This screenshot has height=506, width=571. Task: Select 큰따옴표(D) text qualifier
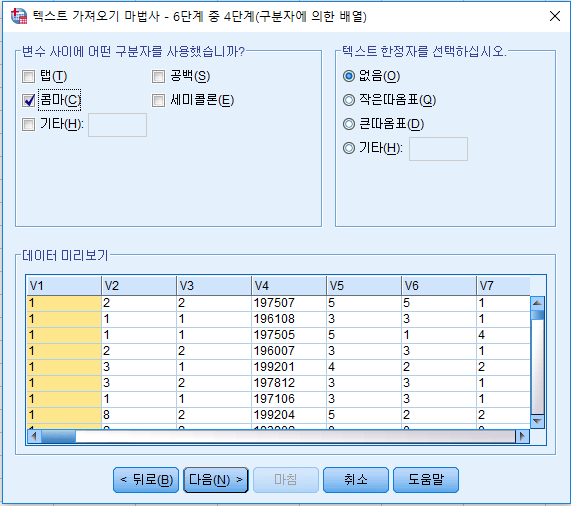(349, 124)
